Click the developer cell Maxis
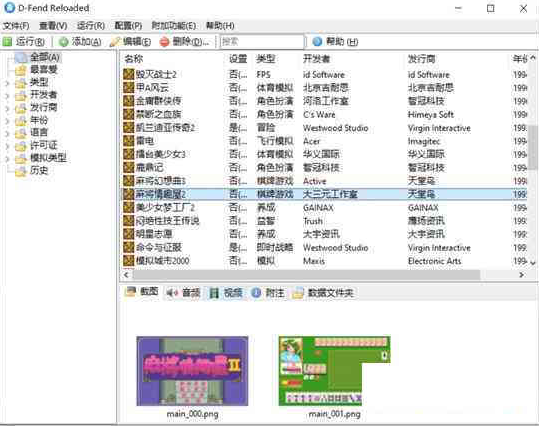 click(314, 261)
